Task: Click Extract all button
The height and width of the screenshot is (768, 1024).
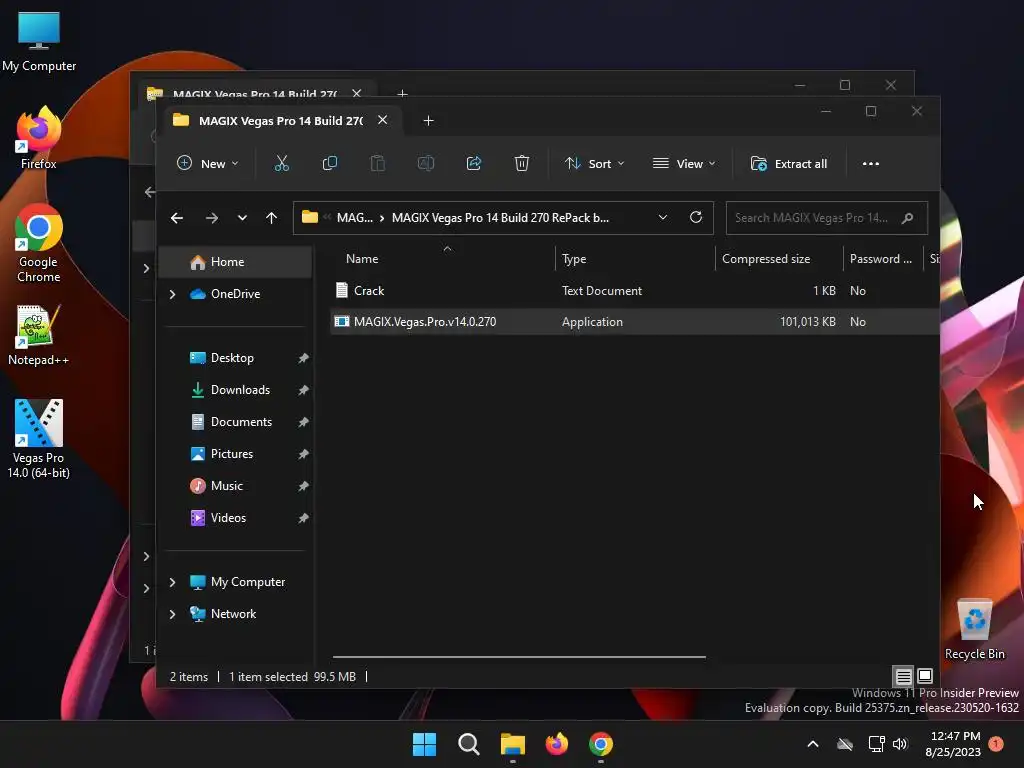Action: click(x=789, y=163)
